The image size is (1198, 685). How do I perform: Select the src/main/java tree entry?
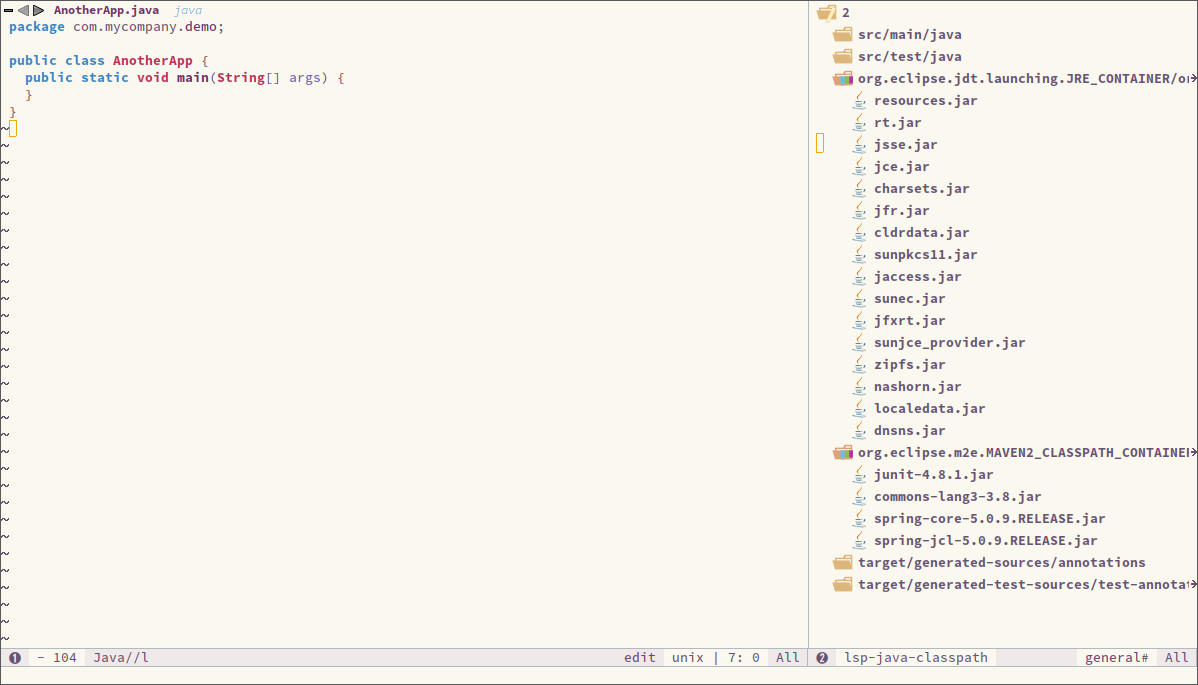[909, 34]
